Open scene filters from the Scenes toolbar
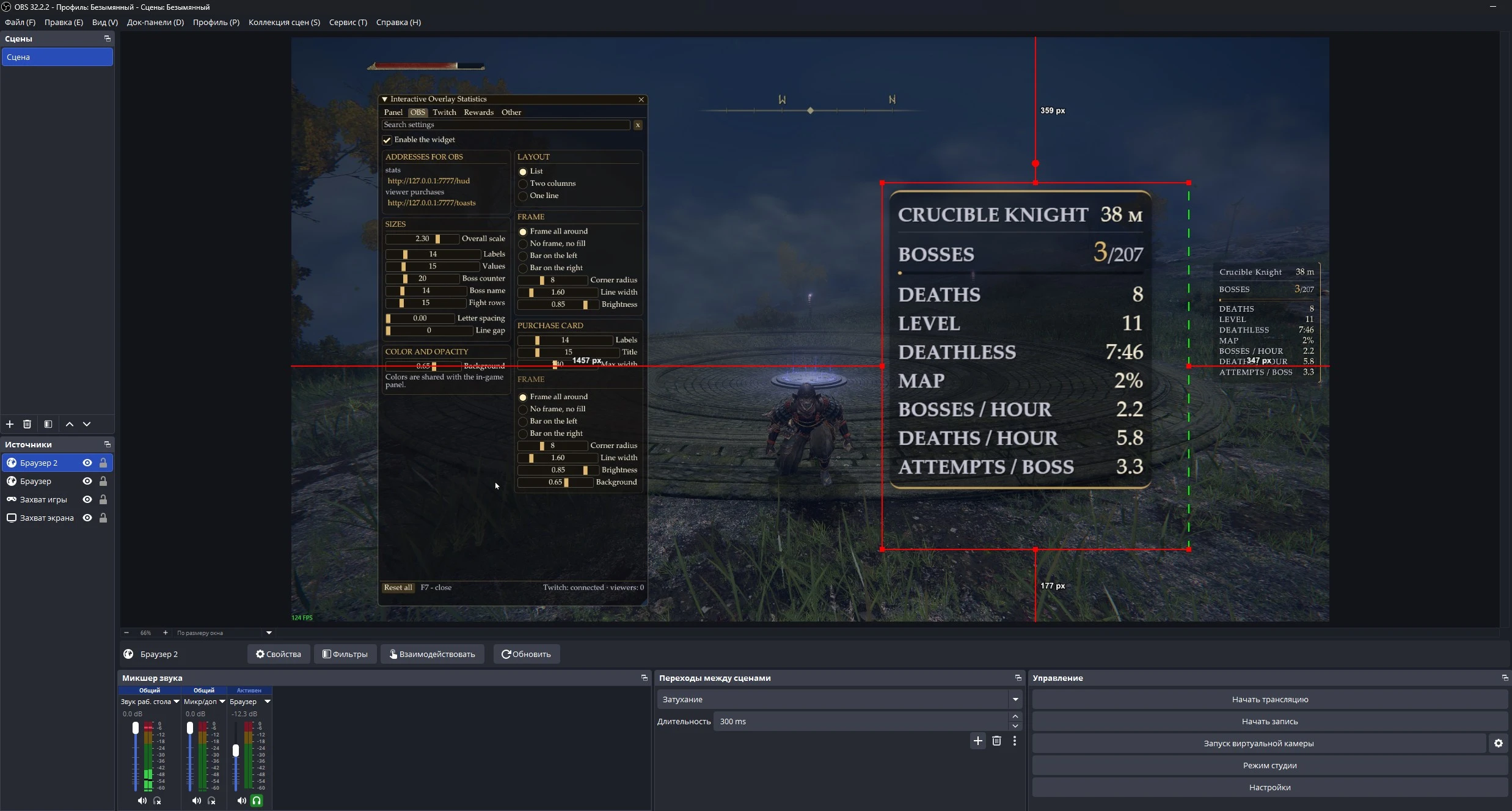 (48, 424)
